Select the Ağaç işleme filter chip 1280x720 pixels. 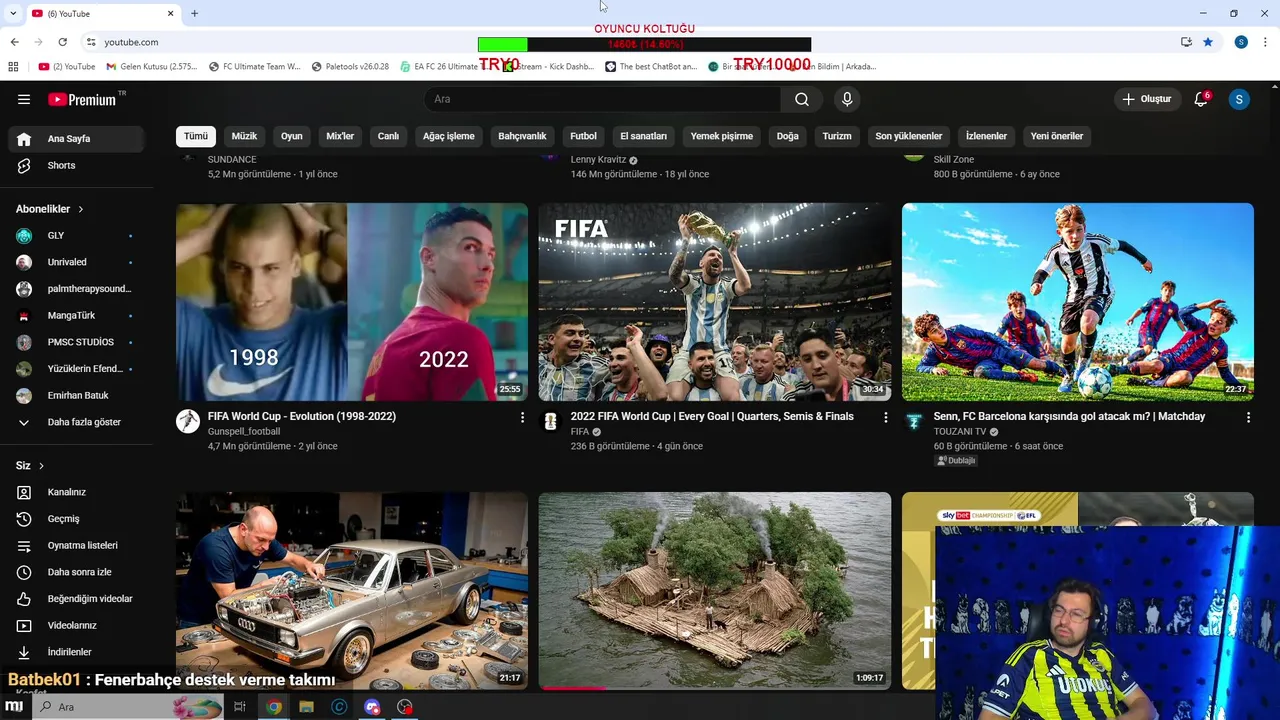(x=449, y=136)
